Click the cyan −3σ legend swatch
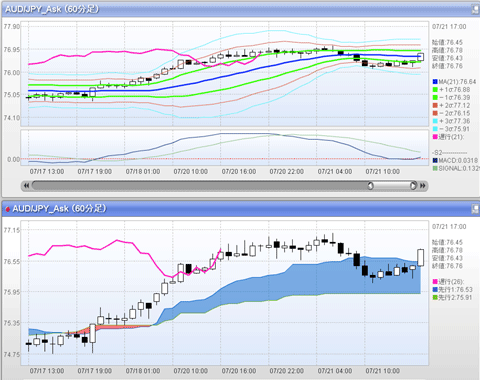The height and width of the screenshot is (380, 480). (x=435, y=129)
